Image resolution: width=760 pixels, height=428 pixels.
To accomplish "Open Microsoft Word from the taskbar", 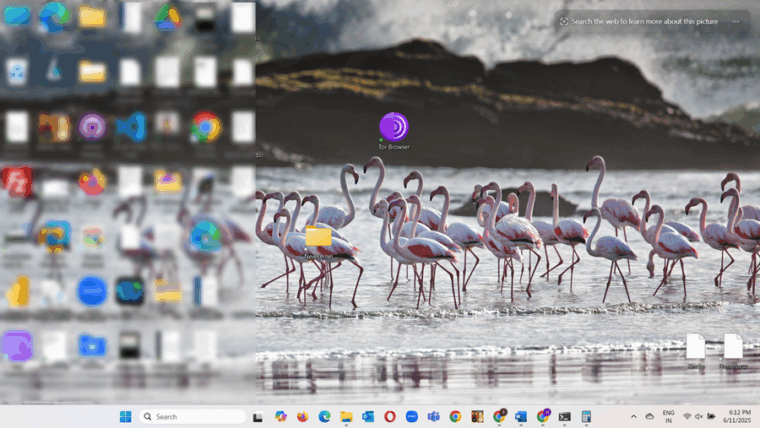I will coord(521,416).
